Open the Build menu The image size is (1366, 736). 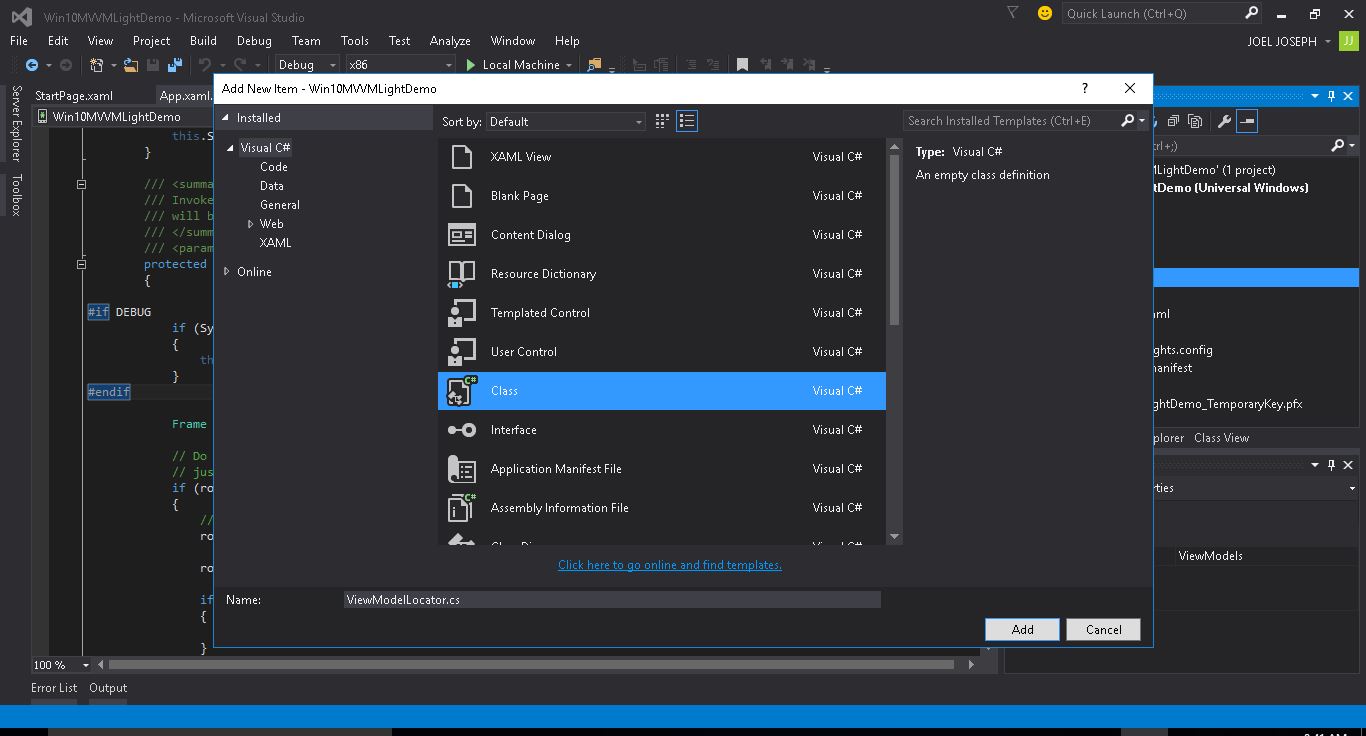pyautogui.click(x=203, y=41)
